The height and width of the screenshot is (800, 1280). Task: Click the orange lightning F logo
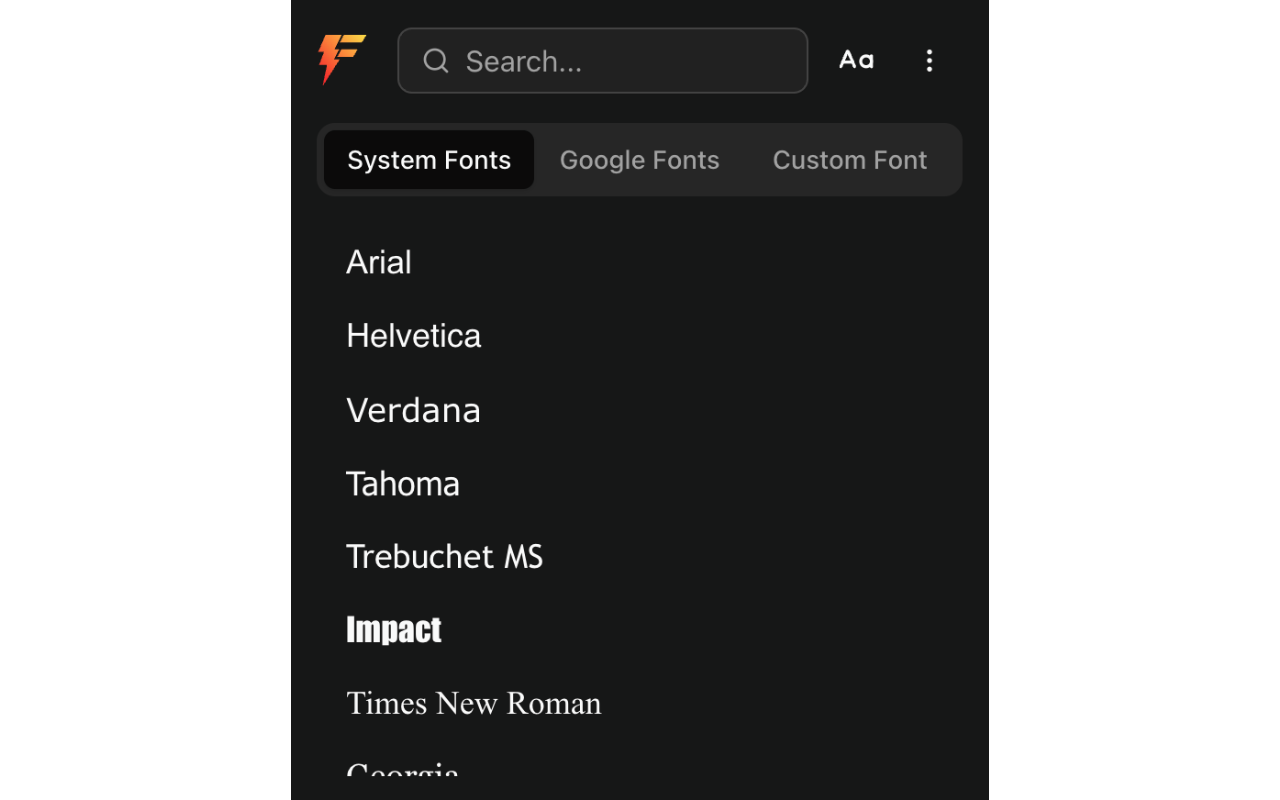click(342, 59)
